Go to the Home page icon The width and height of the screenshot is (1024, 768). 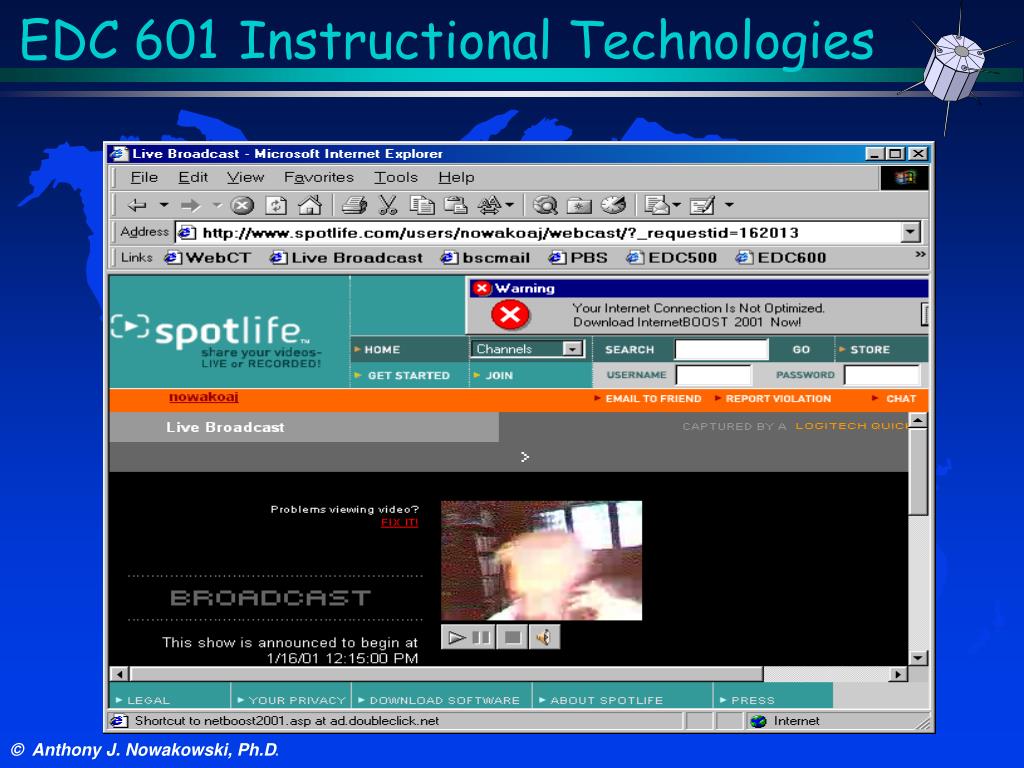point(310,206)
